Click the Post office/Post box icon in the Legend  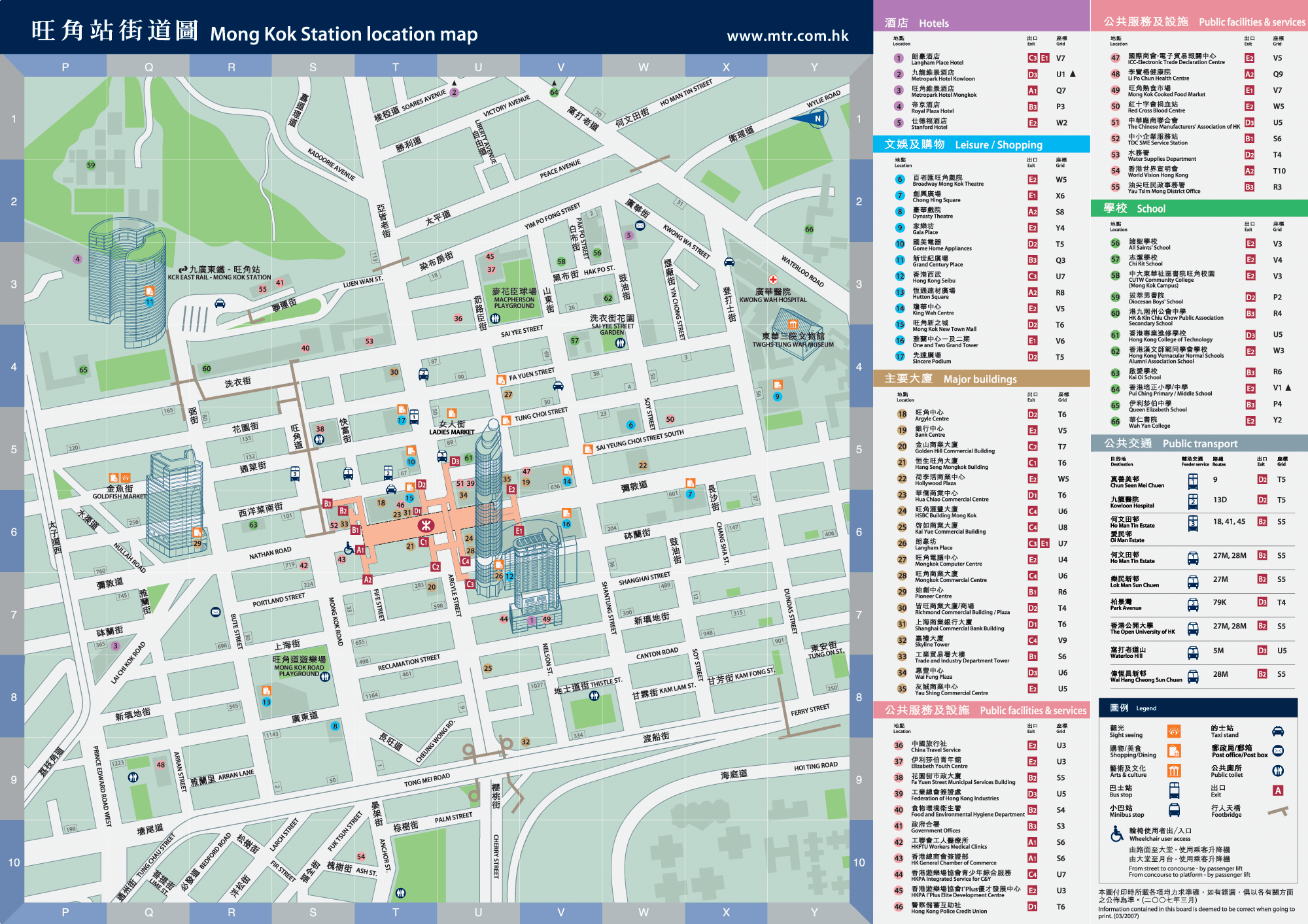pos(1278,751)
